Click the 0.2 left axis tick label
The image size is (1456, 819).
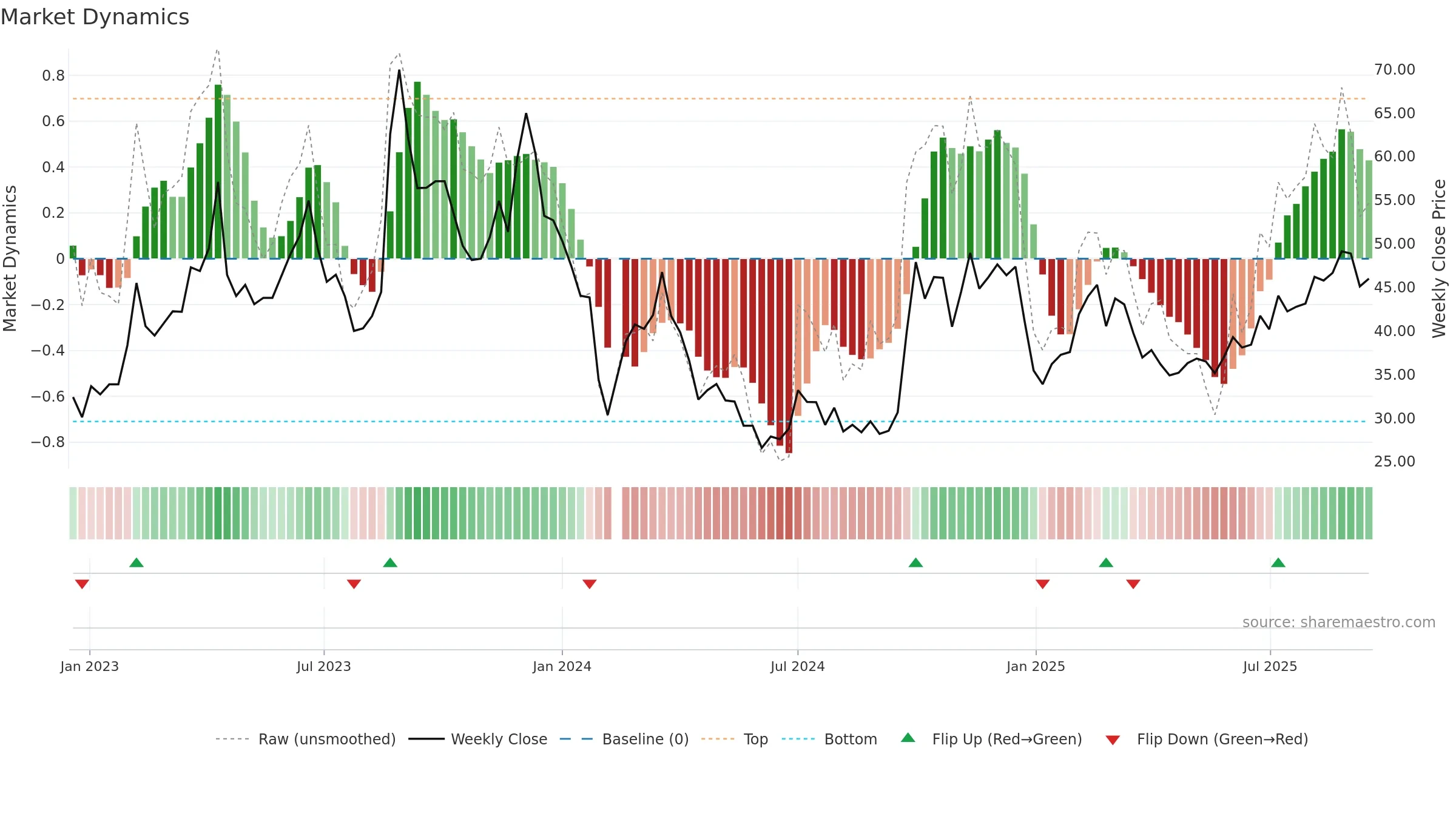pyautogui.click(x=53, y=213)
